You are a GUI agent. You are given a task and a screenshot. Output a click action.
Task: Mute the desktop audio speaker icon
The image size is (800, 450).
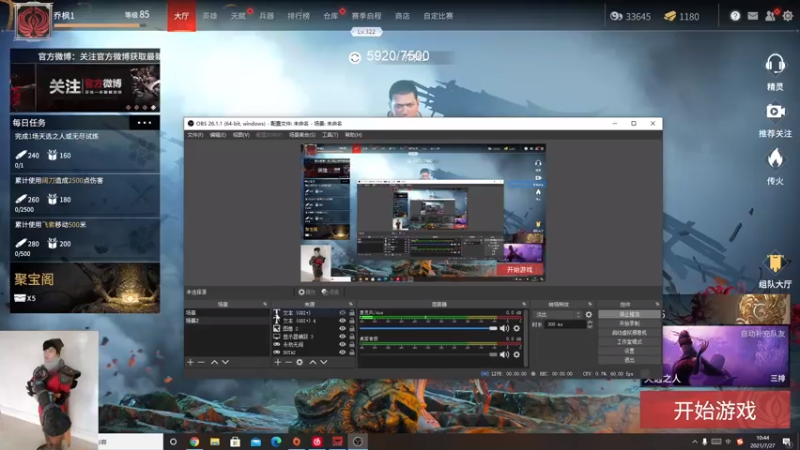pos(504,354)
